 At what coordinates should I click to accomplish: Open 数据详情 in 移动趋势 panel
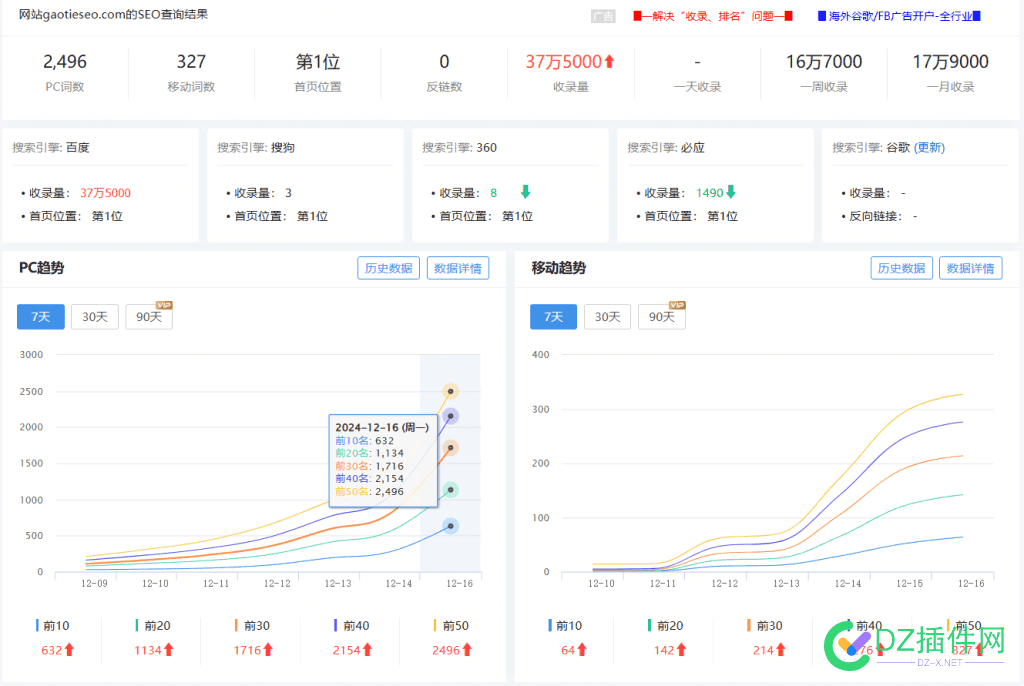point(970,268)
